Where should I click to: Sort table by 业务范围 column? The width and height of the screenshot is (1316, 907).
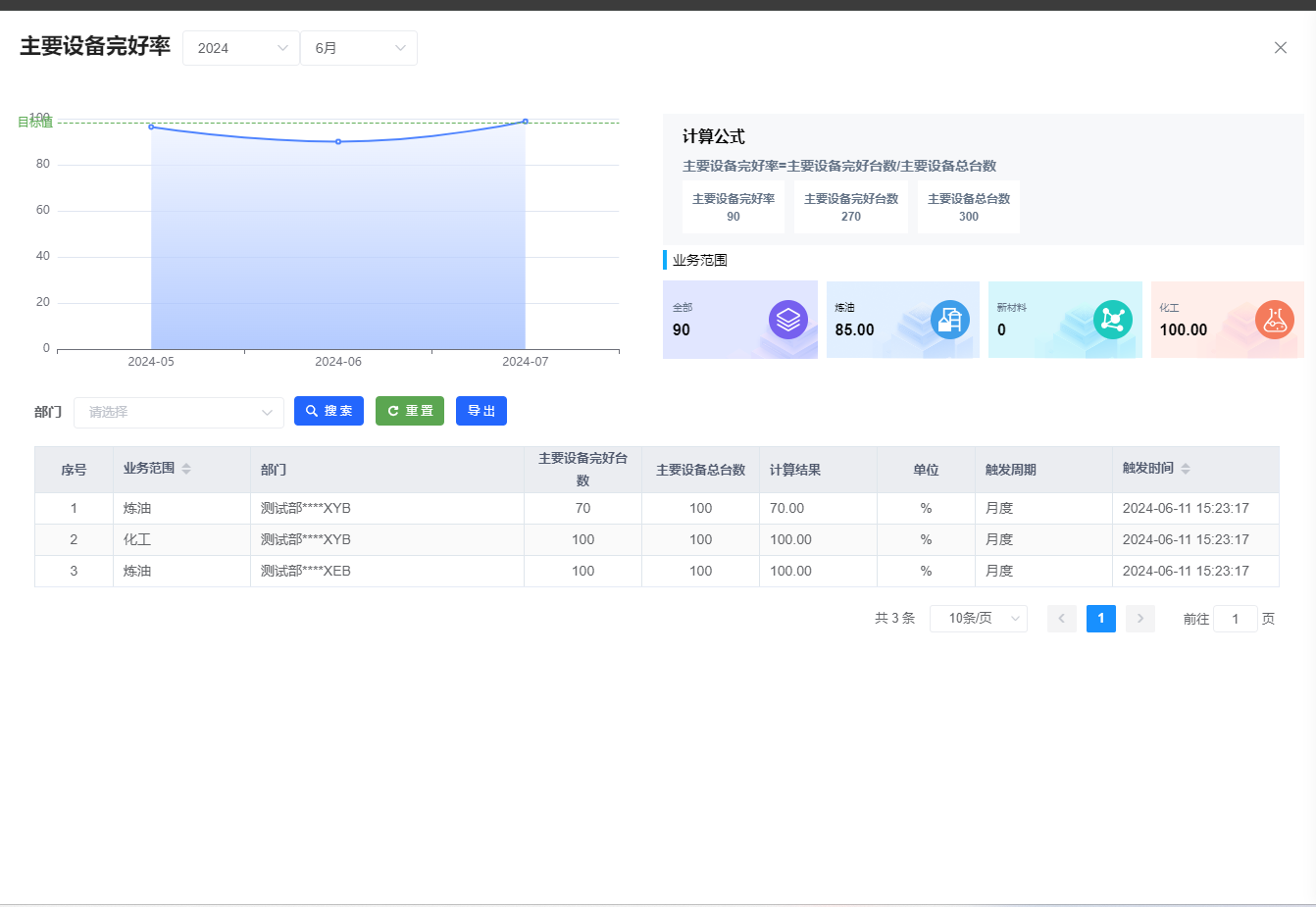tap(185, 469)
